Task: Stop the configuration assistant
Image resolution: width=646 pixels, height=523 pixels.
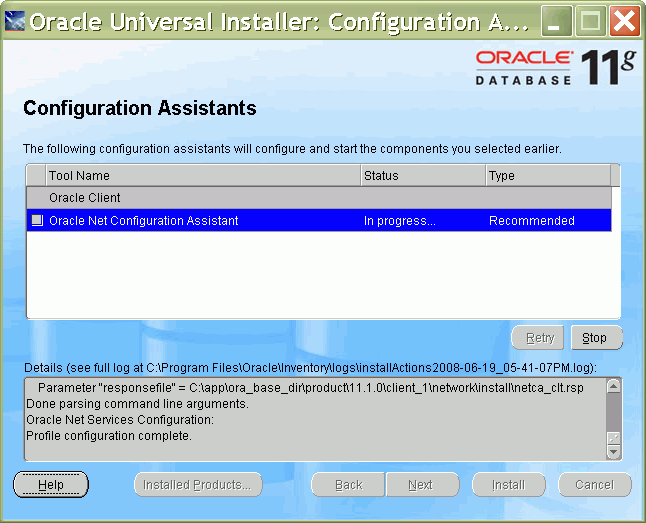Action: (597, 338)
